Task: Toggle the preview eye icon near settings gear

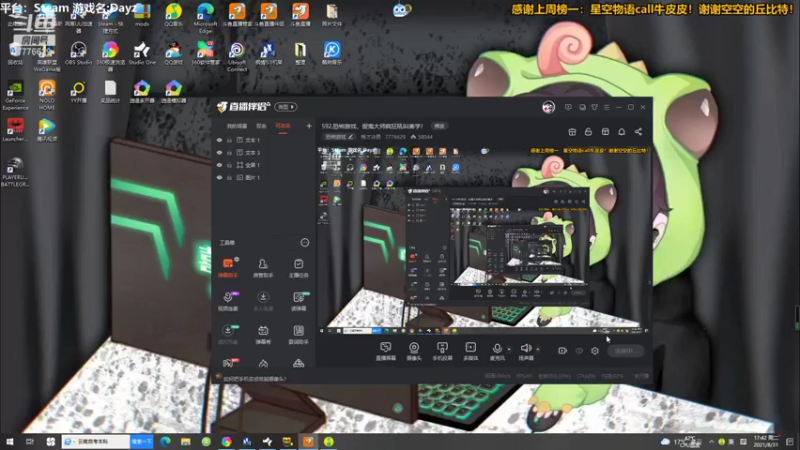Action: coord(579,351)
